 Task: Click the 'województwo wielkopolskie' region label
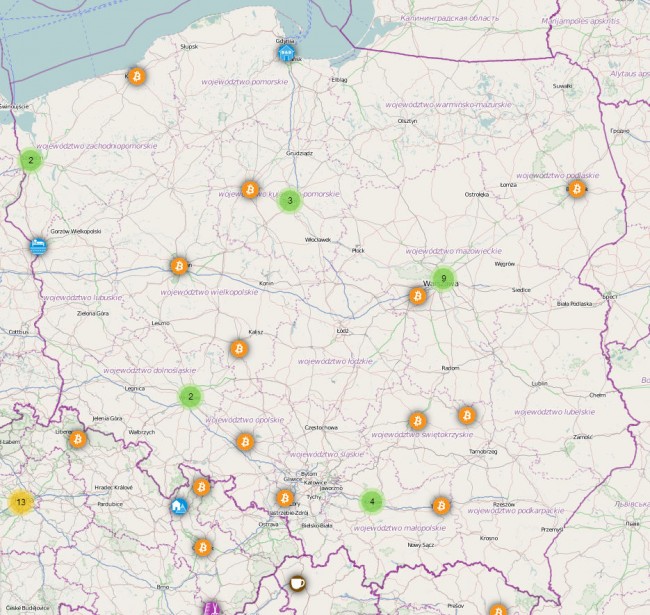tap(209, 292)
